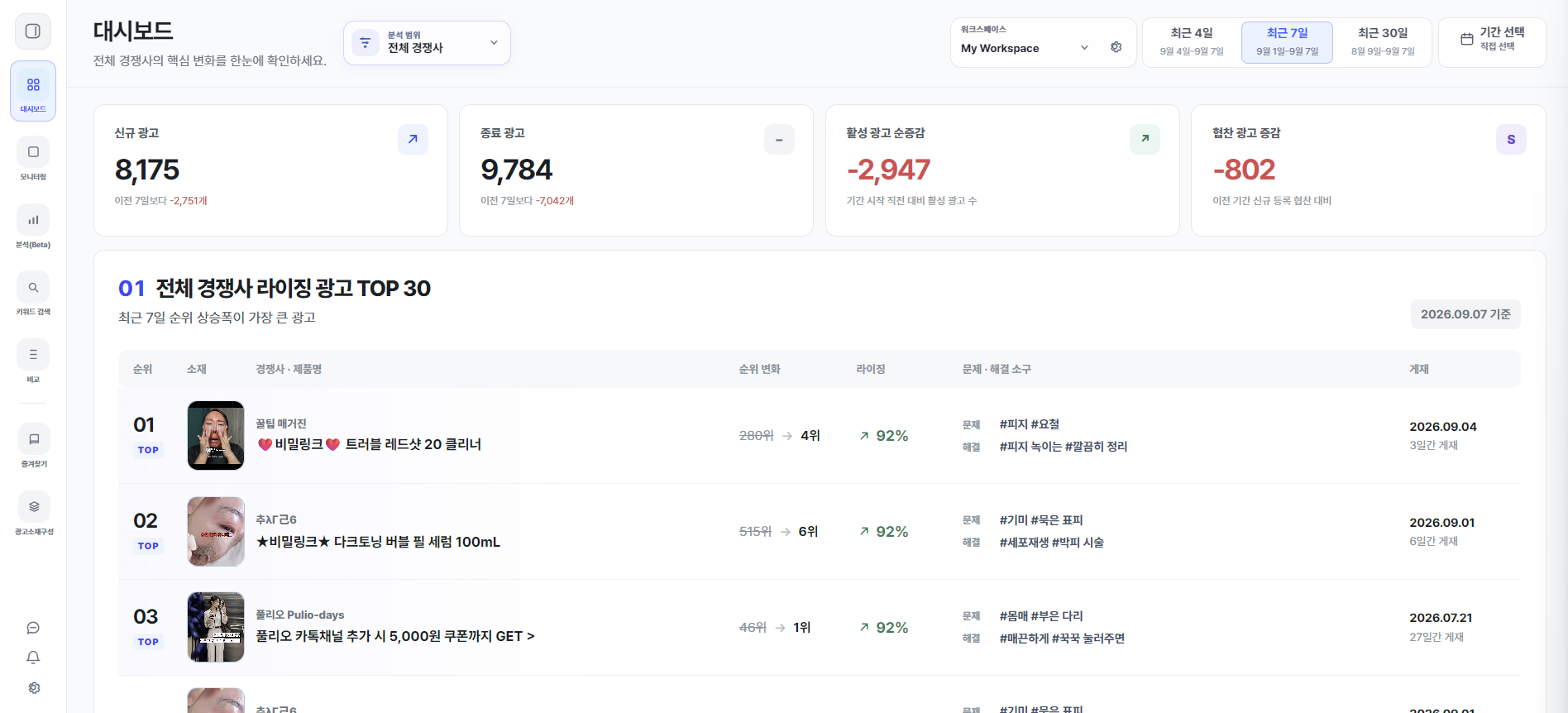The image size is (1568, 713).
Task: Click the 2026.09.07 기준 badge
Action: pos(1465,314)
